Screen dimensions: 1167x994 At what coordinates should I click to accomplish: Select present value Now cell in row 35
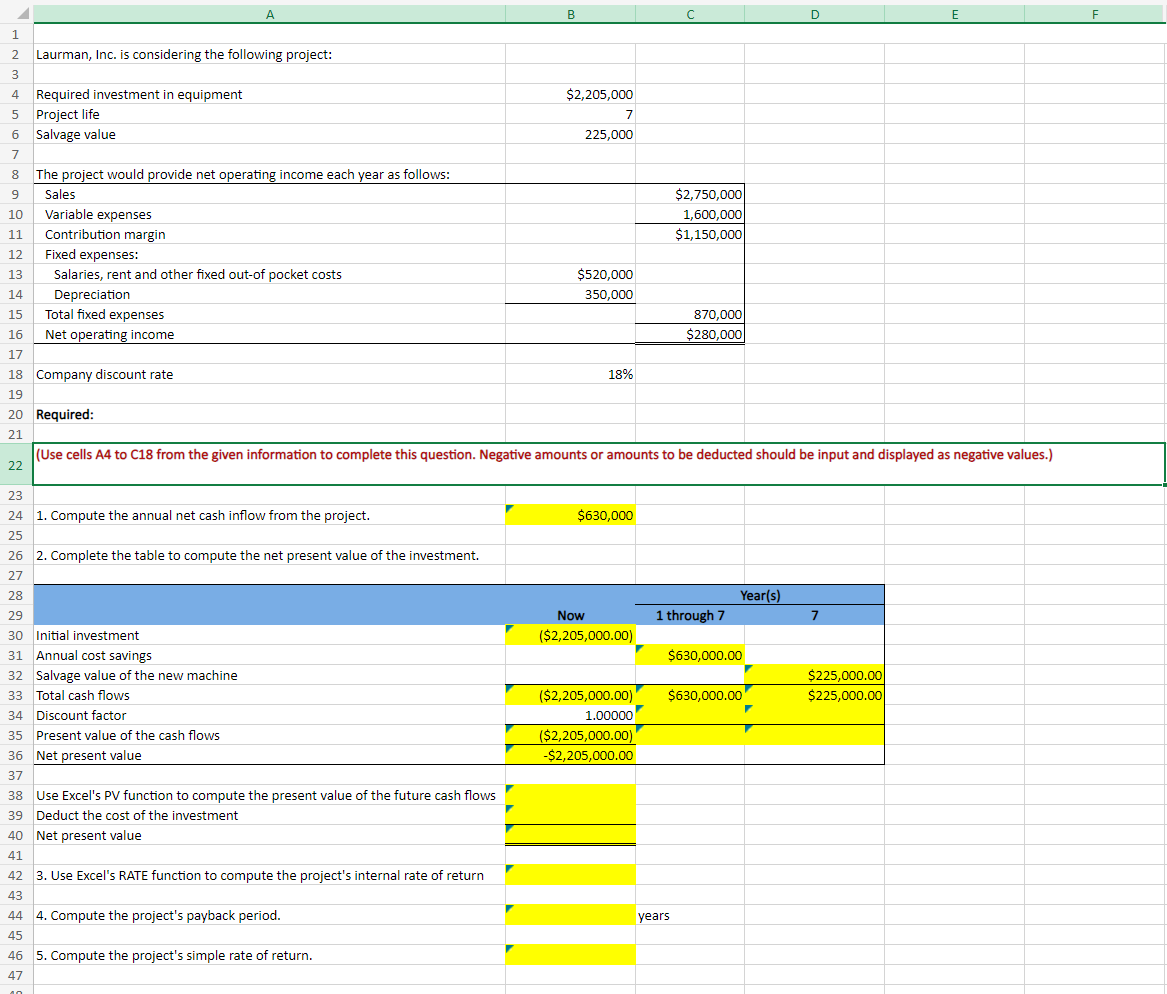point(570,735)
